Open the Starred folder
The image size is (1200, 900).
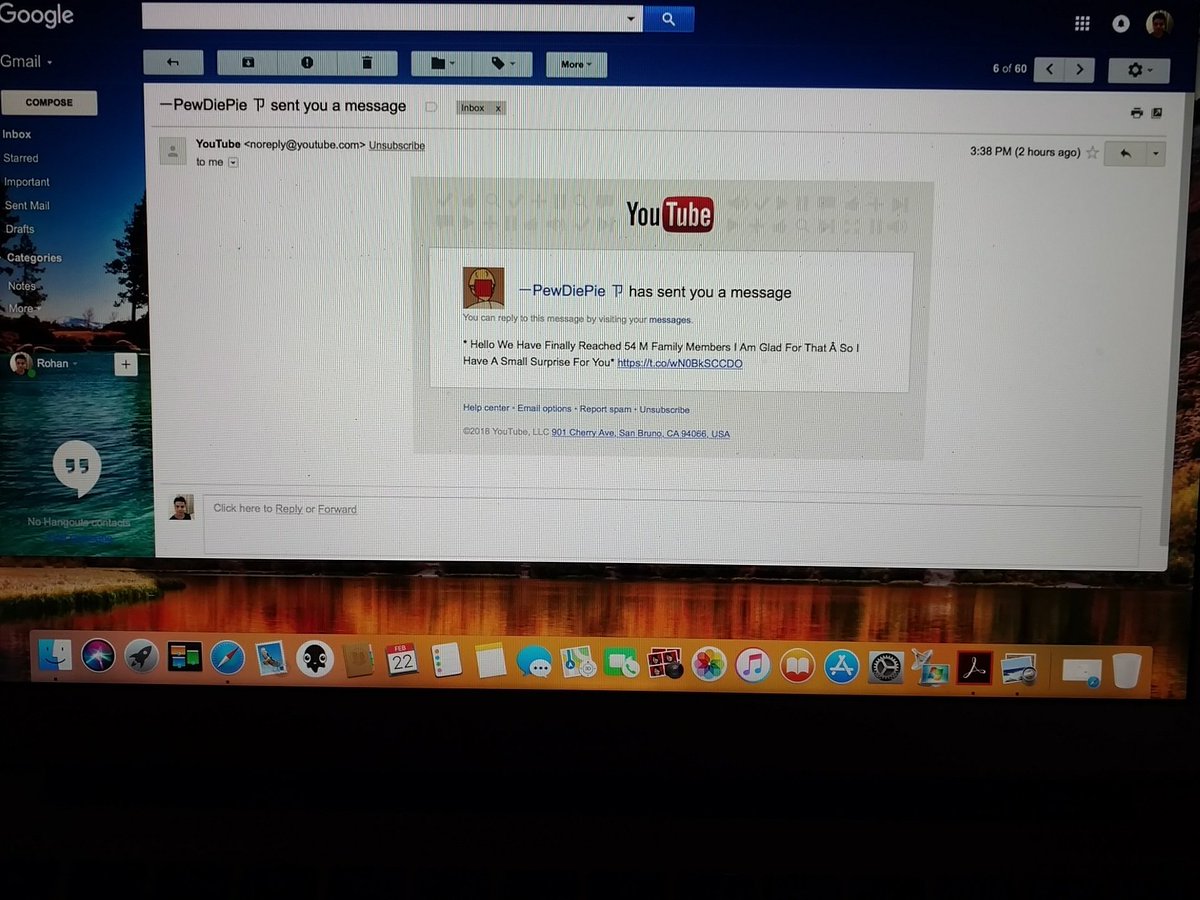pyautogui.click(x=21, y=158)
